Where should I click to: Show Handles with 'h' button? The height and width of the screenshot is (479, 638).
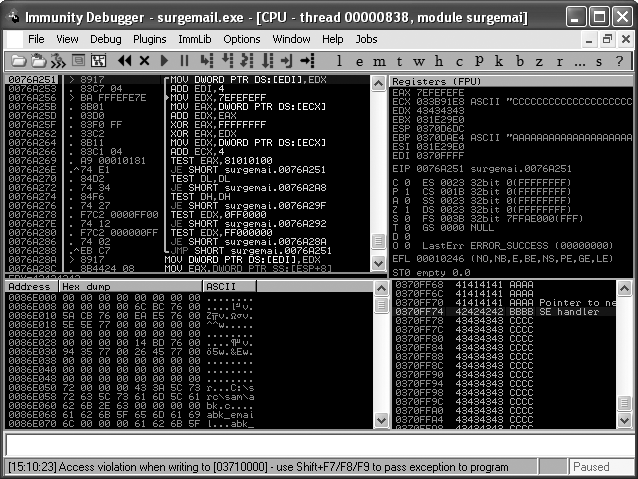pos(439,61)
